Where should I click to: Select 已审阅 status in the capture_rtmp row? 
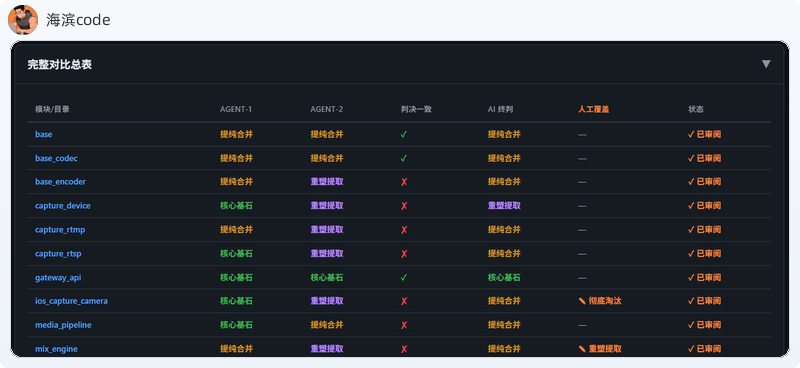704,230
